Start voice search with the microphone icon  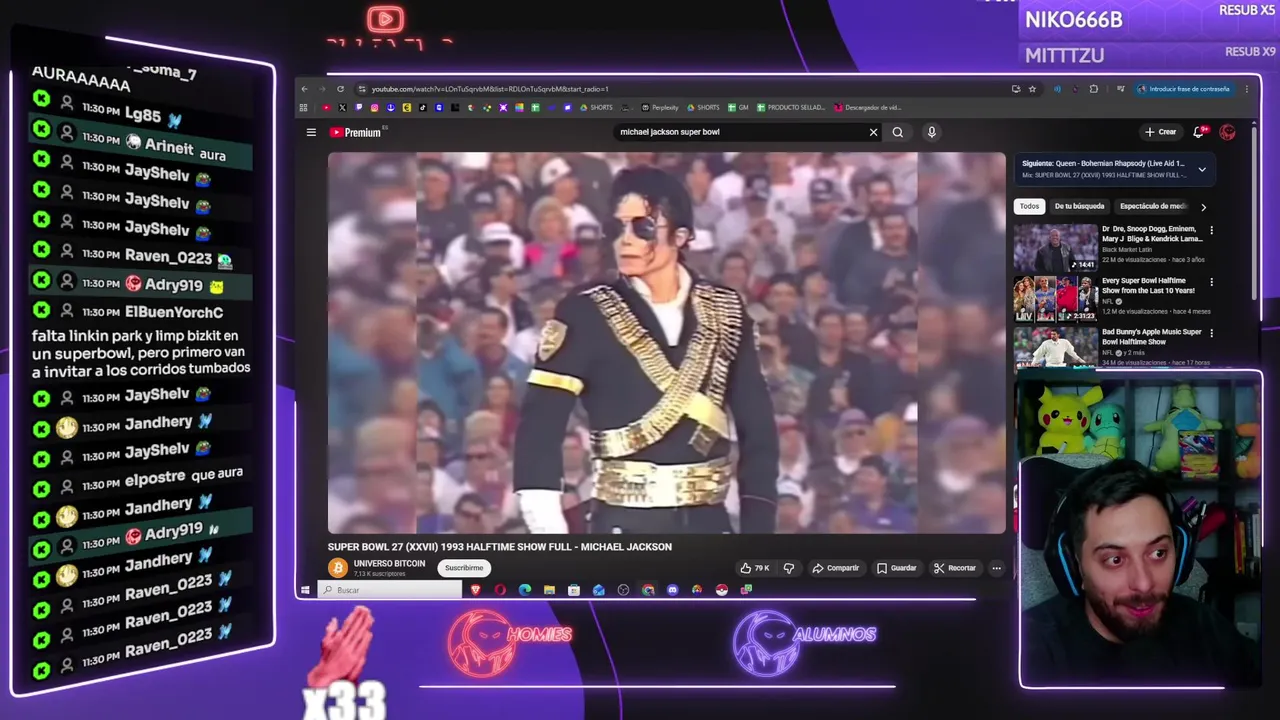(931, 132)
